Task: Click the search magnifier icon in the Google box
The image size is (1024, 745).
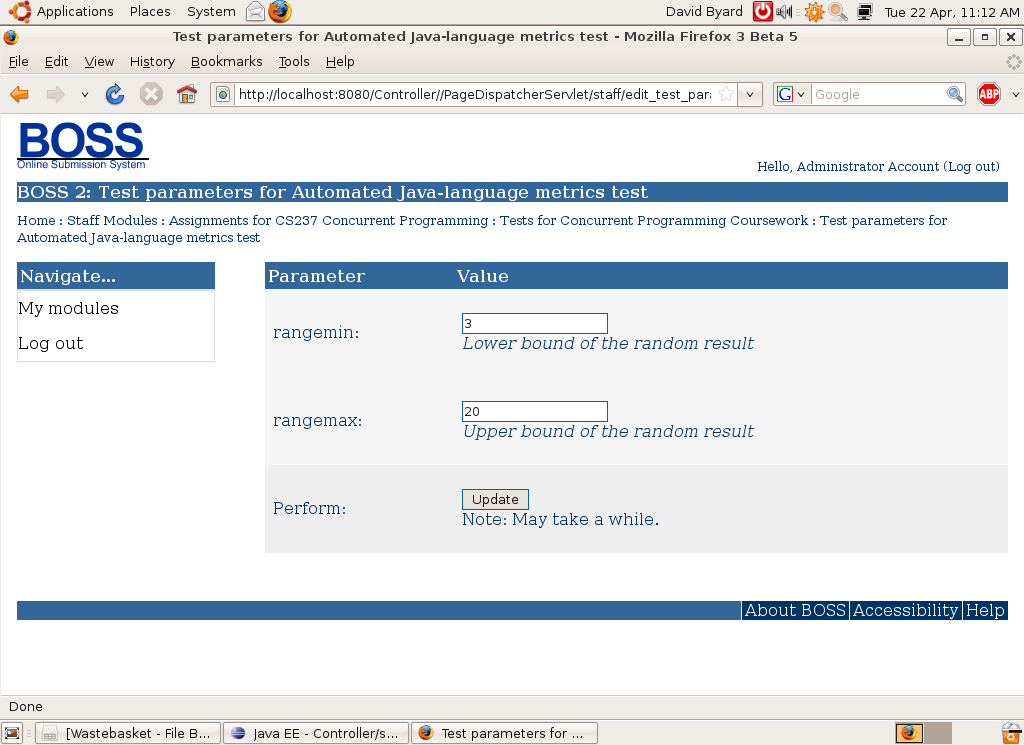Action: pos(955,94)
